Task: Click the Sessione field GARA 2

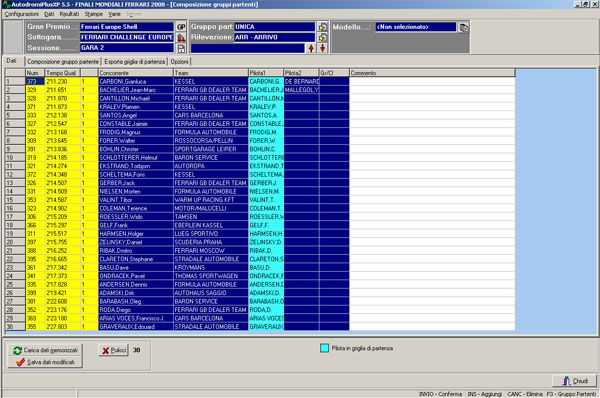Action: 127,48
